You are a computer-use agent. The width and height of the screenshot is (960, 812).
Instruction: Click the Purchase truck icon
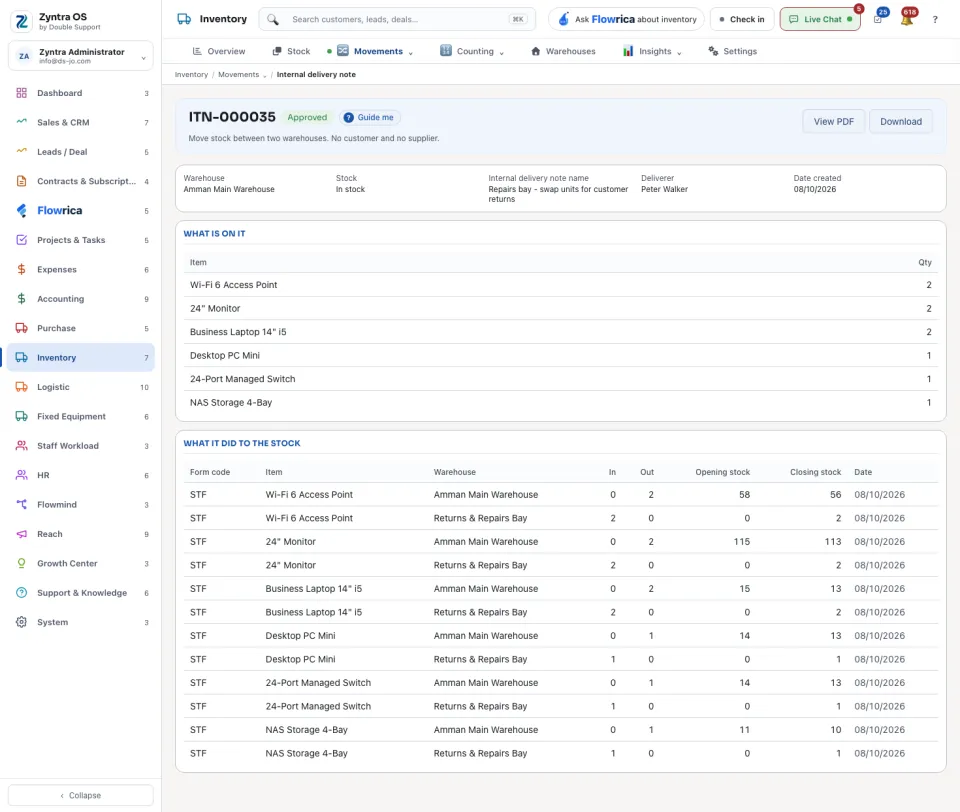coord(21,328)
